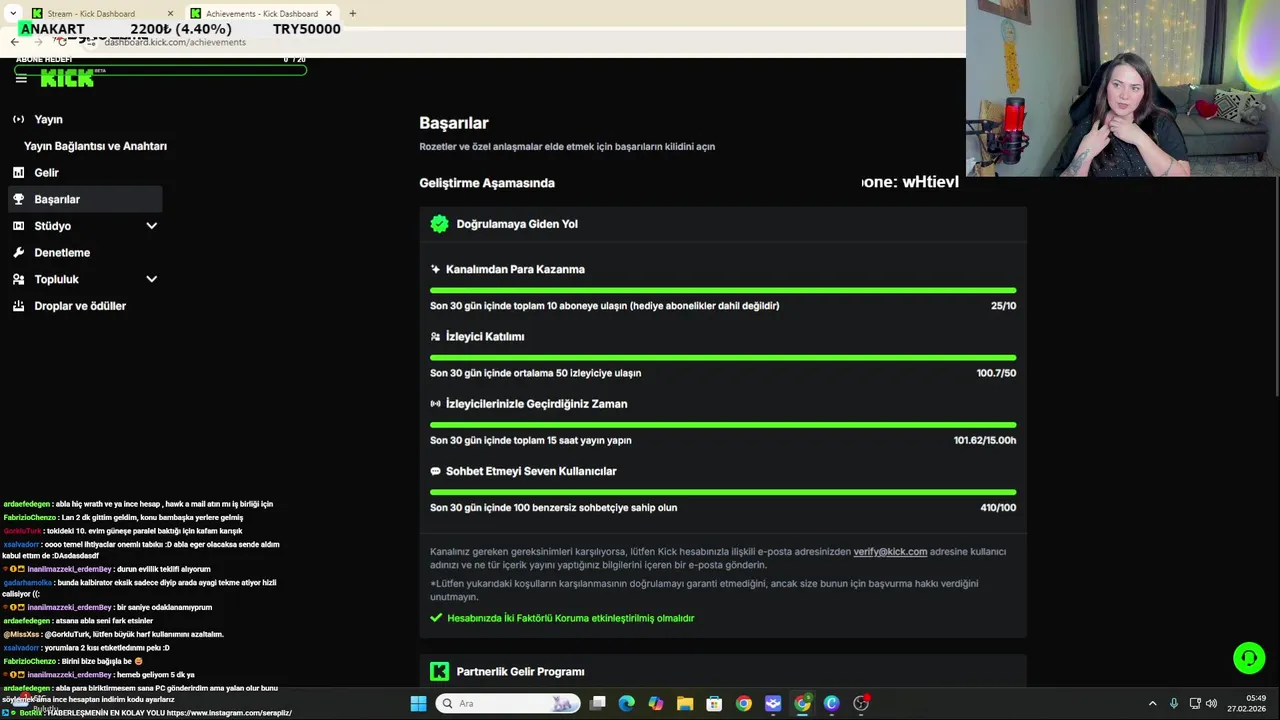Close the Stream - Kick Dashboard tab

pos(170,14)
